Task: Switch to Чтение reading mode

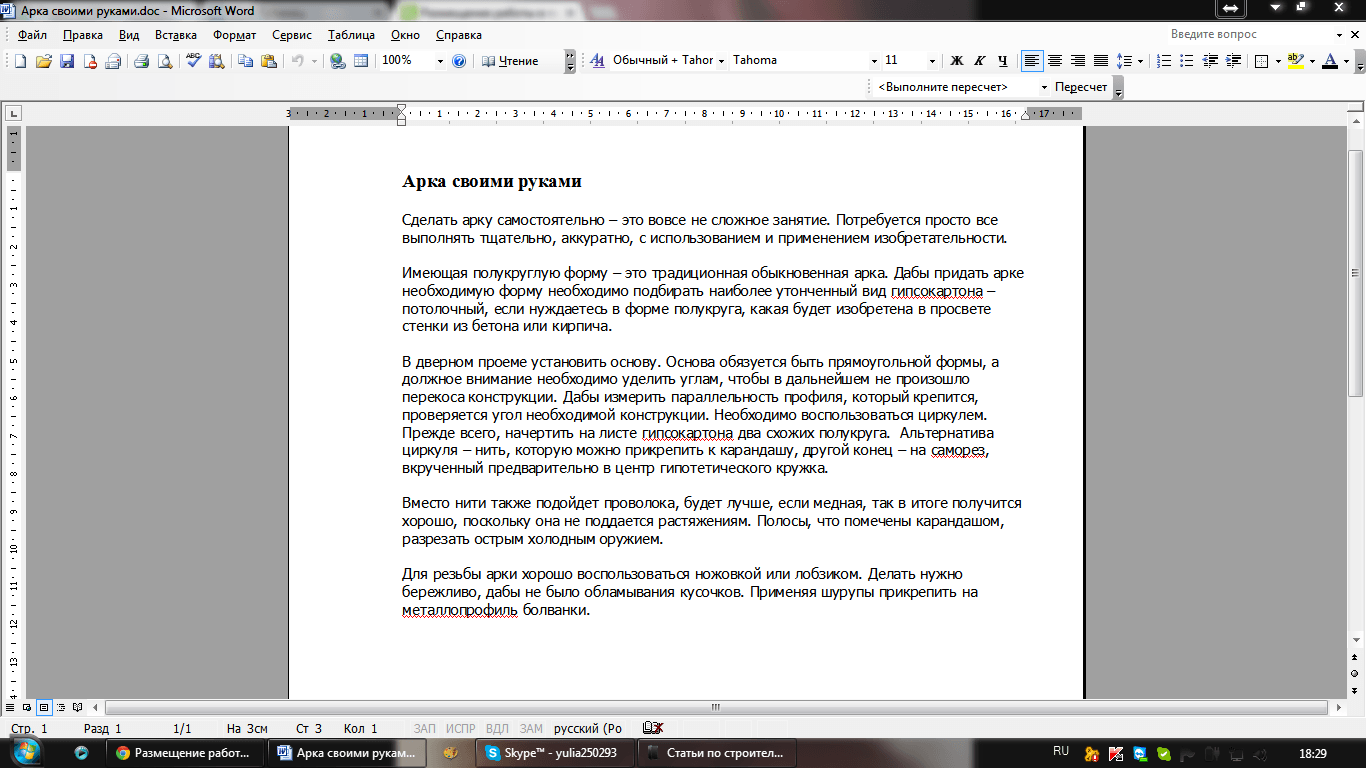Action: [510, 61]
